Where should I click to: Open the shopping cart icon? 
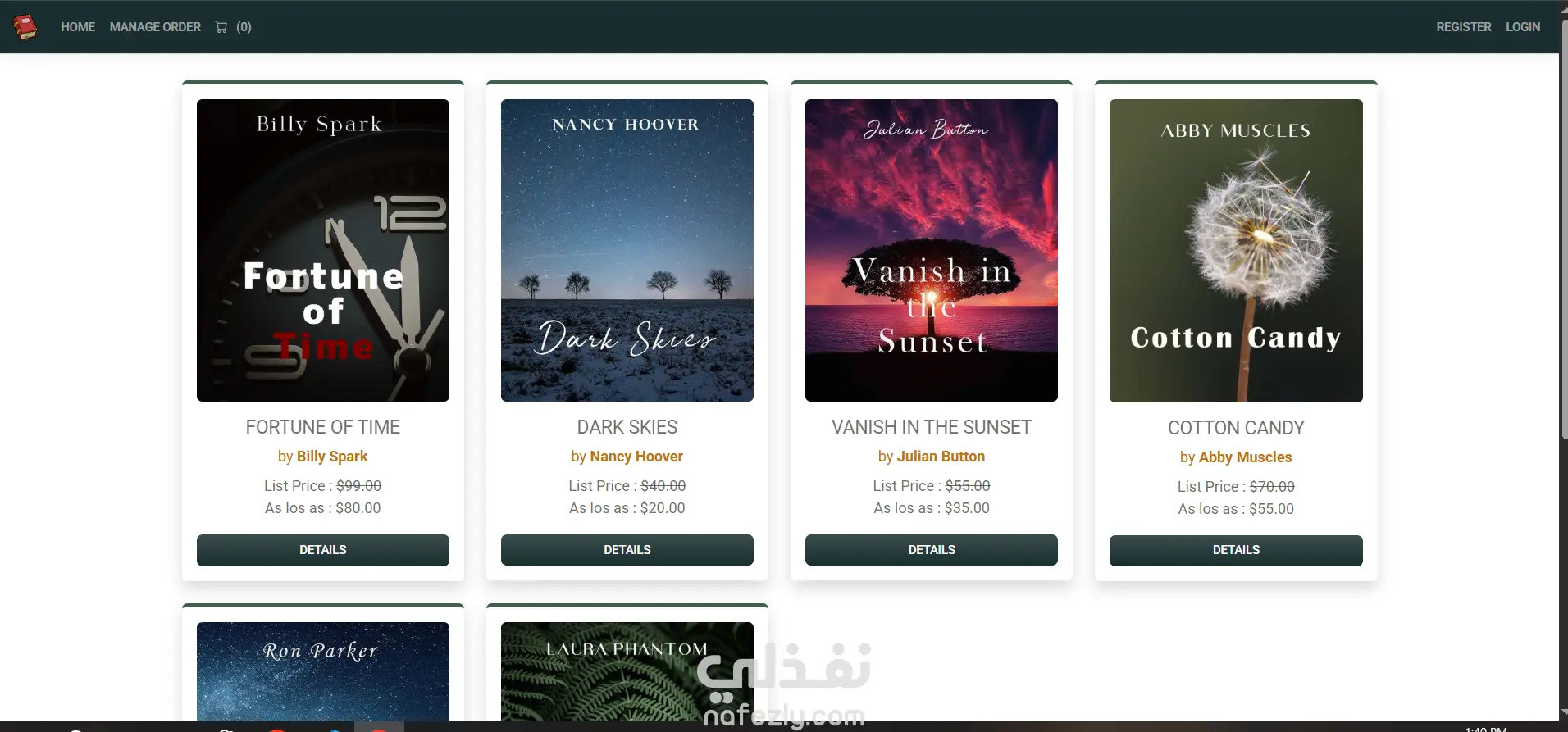click(221, 27)
